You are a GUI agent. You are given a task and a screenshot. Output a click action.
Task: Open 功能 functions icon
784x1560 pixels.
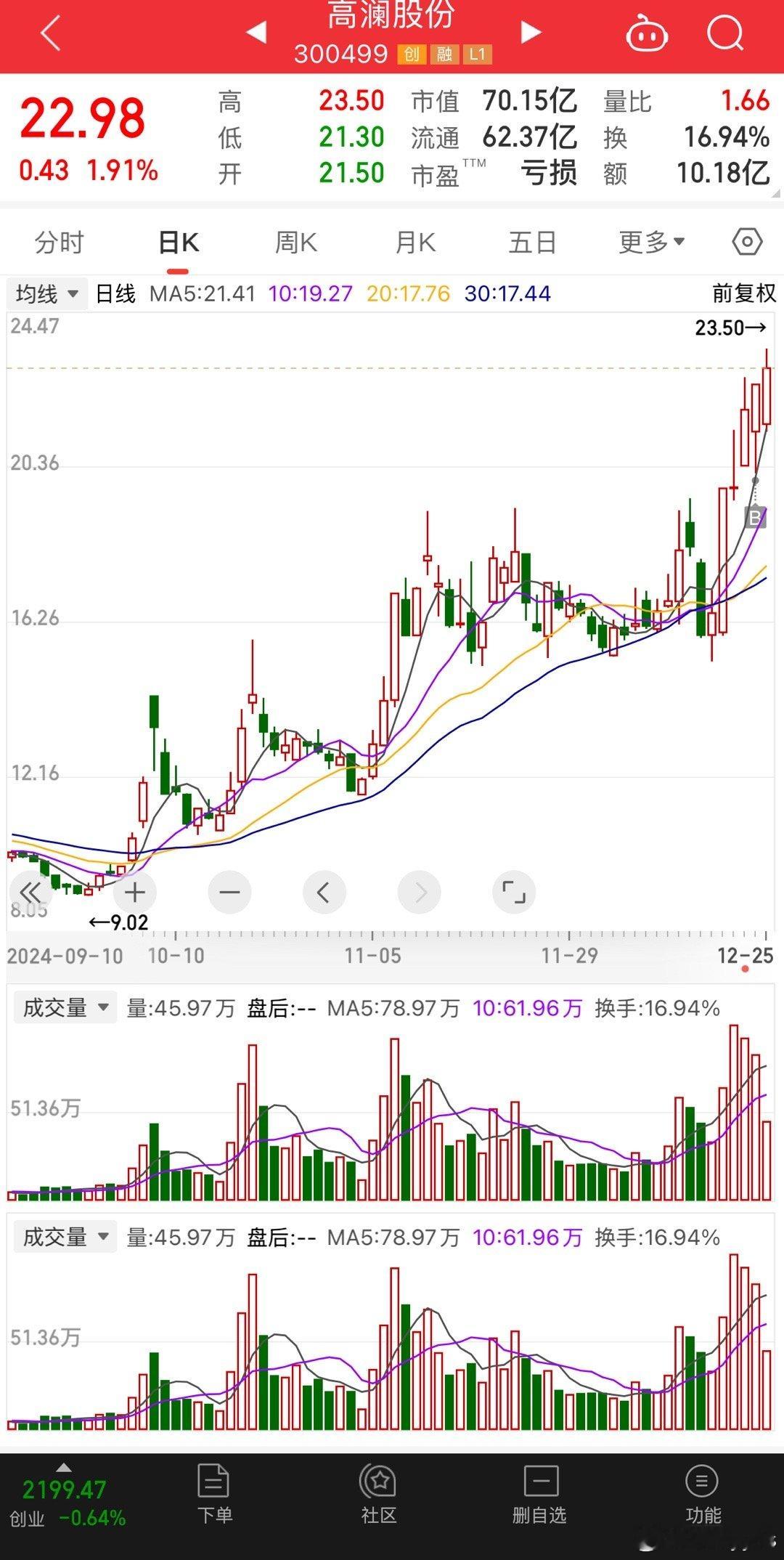(703, 1495)
